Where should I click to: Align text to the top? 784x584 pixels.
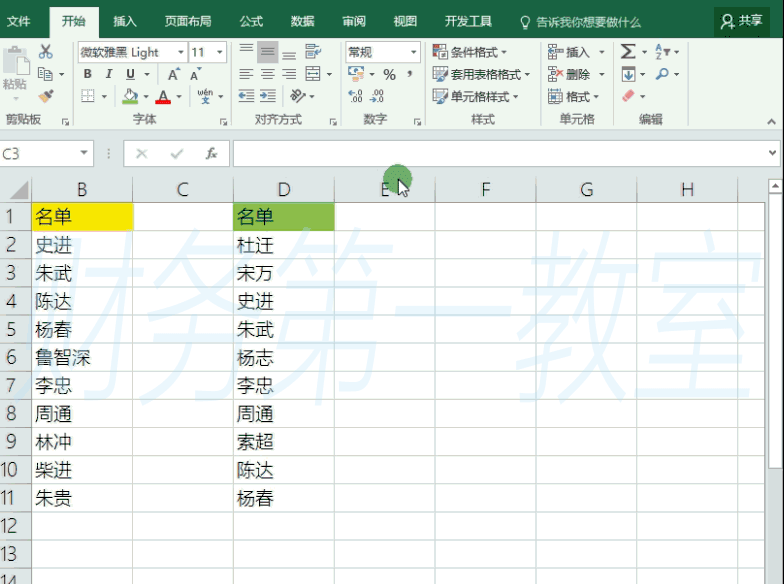[246, 51]
